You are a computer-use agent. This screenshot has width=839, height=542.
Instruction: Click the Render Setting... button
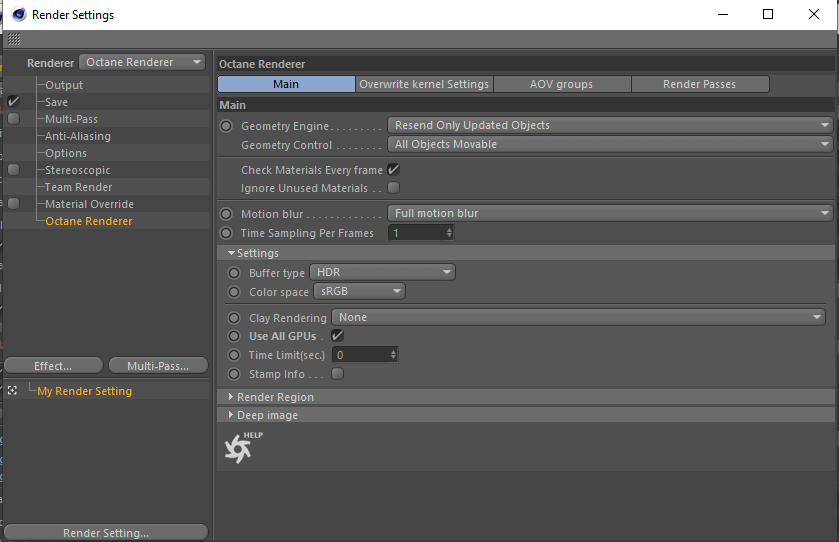pos(106,532)
